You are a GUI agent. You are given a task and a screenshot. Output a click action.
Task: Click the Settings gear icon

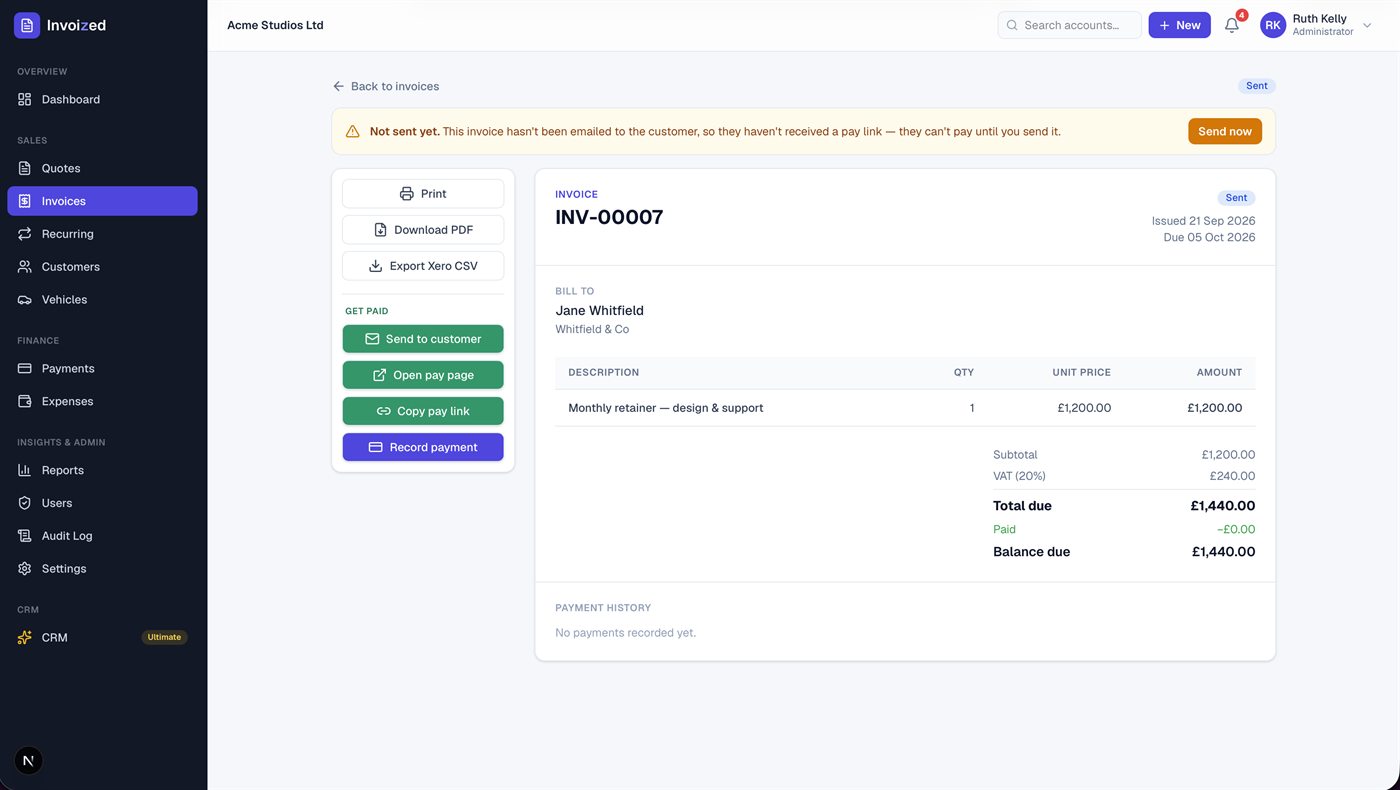pos(25,568)
